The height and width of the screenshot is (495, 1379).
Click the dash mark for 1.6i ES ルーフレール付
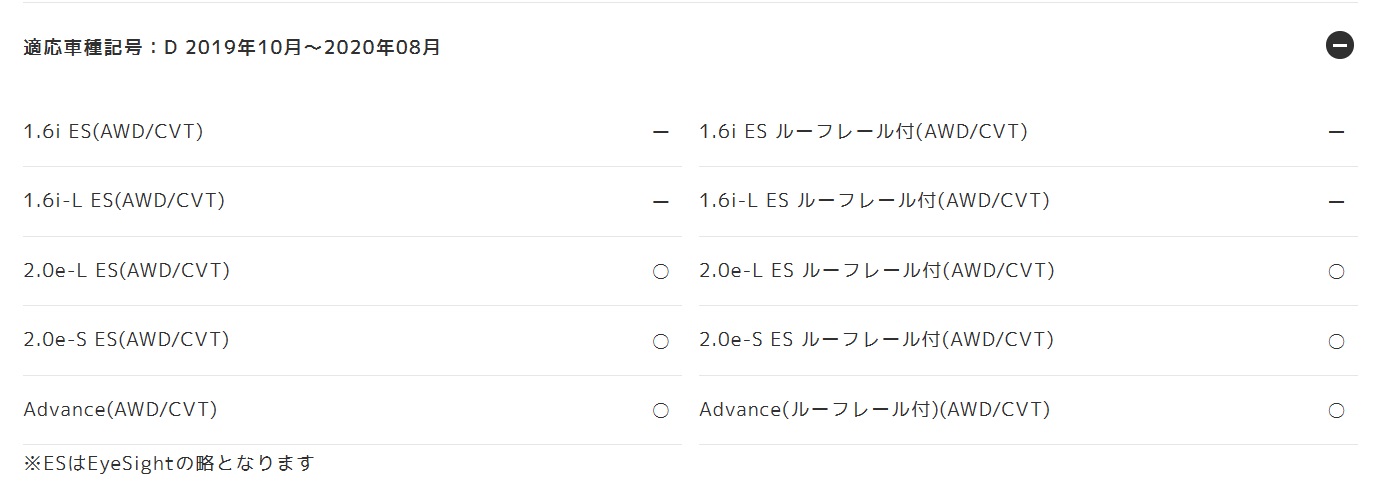point(1336,132)
